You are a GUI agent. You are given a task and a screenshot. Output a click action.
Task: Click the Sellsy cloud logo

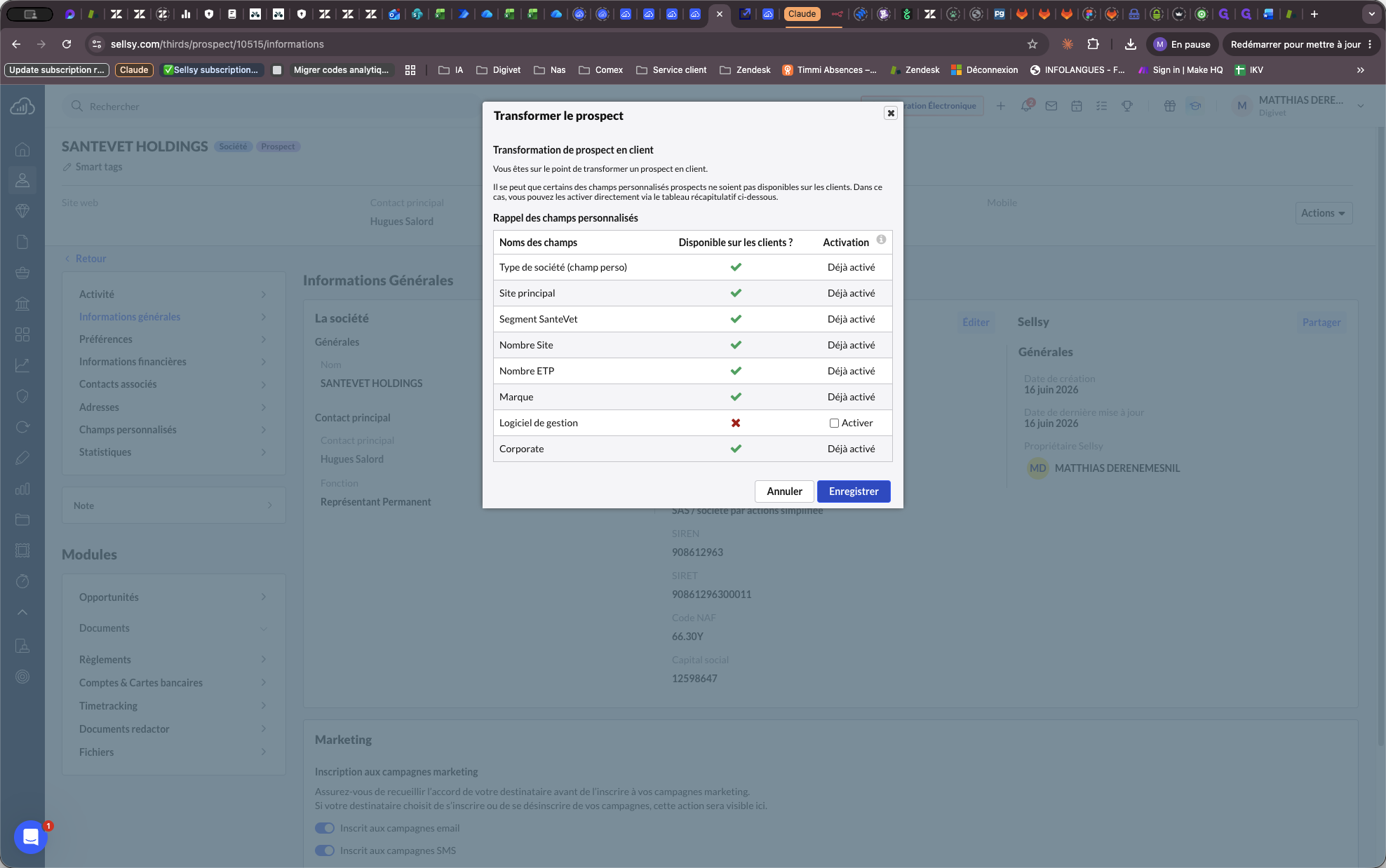point(22,107)
